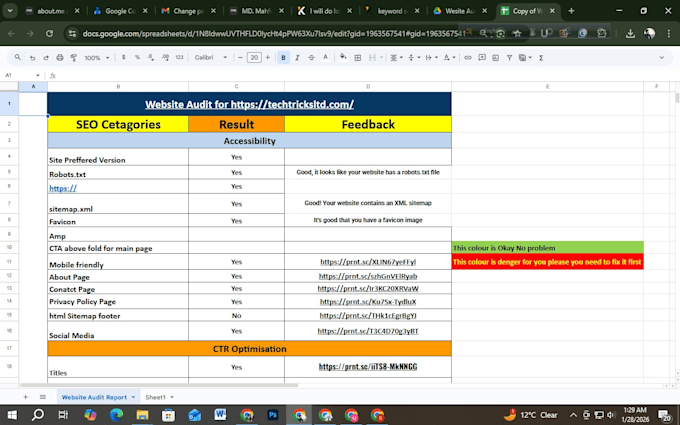Add a new sheet with the plus button
Image resolution: width=680 pixels, height=425 pixels.
[x=26, y=397]
